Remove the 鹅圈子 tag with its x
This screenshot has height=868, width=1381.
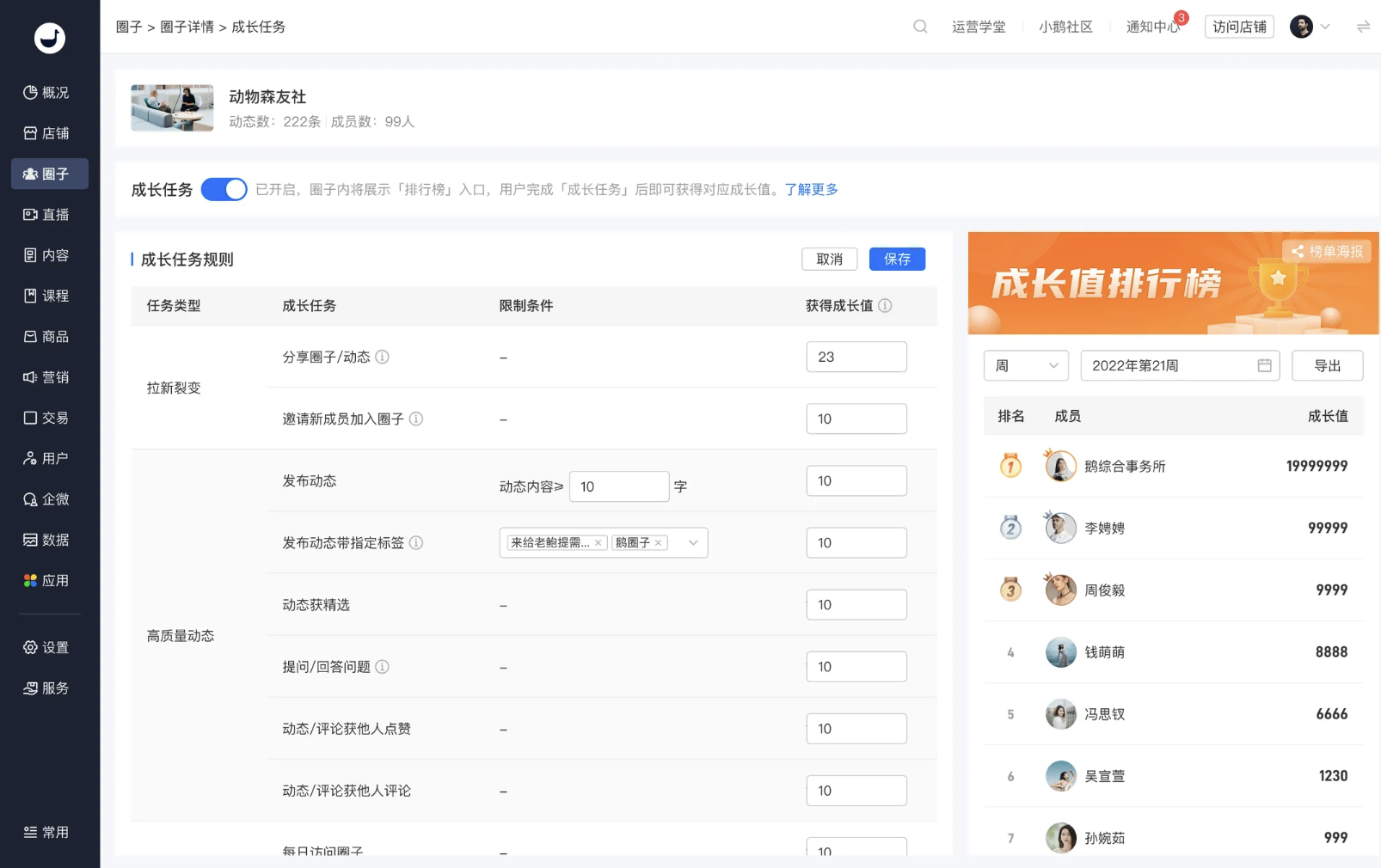pyautogui.click(x=659, y=543)
